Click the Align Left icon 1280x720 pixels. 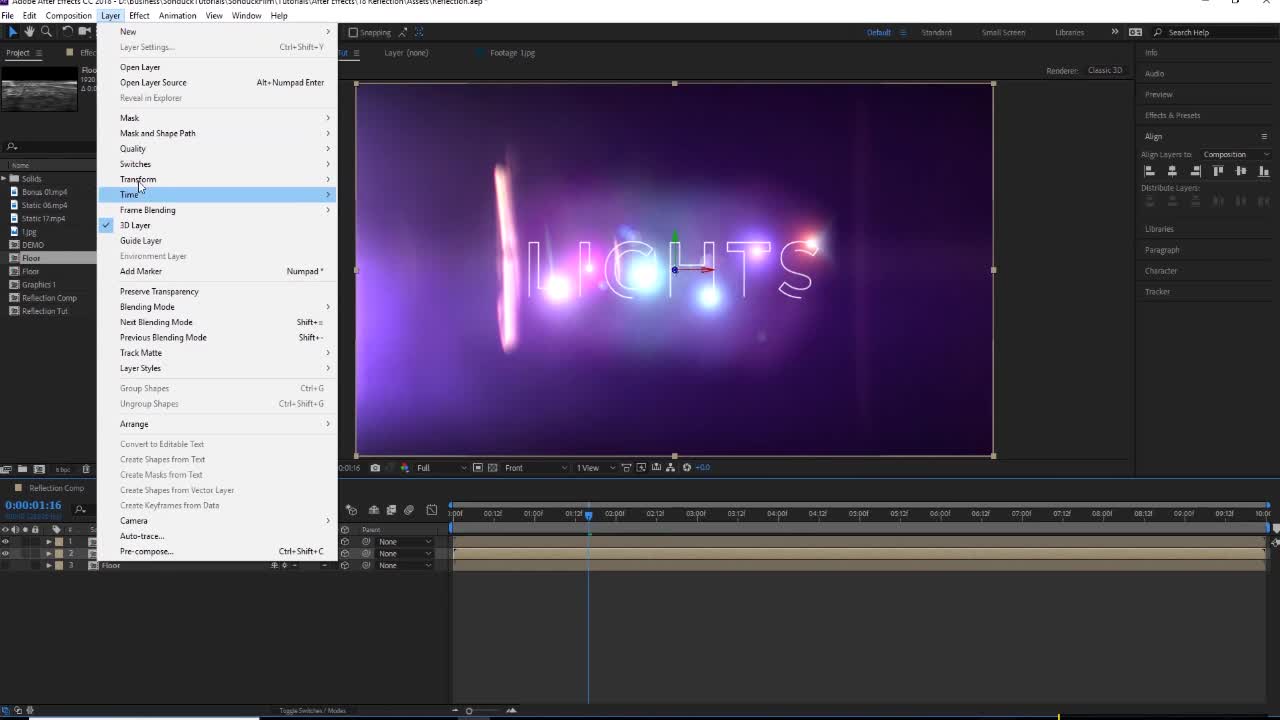coord(1150,171)
